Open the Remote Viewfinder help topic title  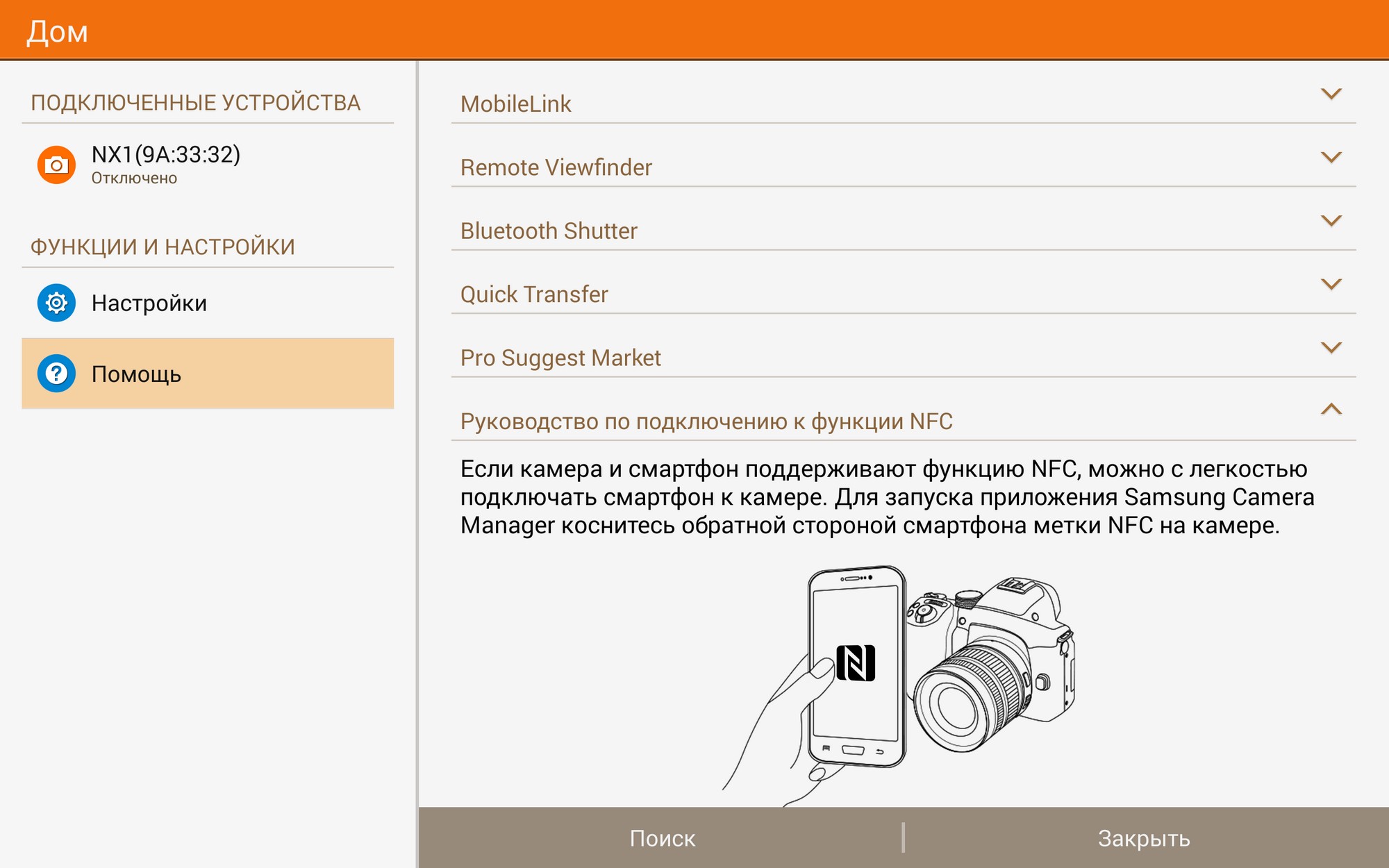point(556,167)
